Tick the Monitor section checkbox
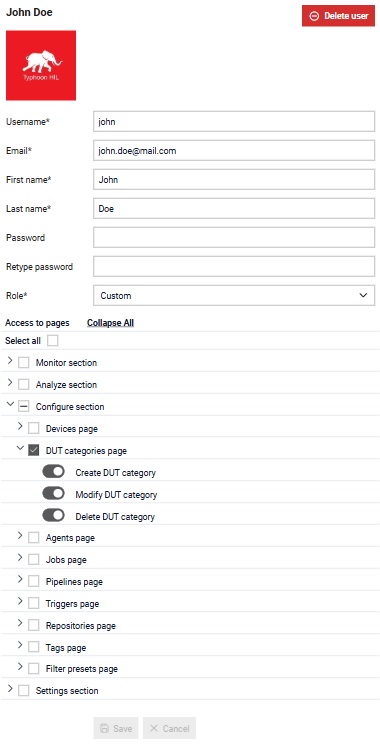Screen dimensions: 380x745 pos(23,363)
